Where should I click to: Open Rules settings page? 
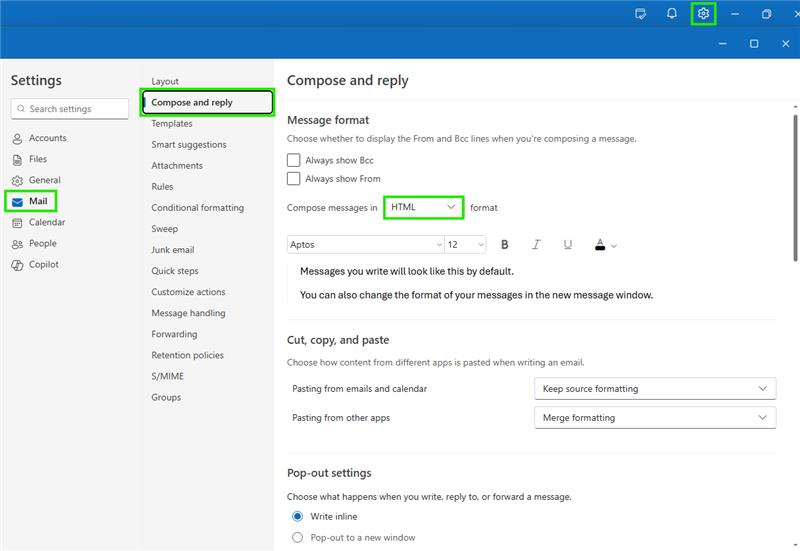[162, 187]
